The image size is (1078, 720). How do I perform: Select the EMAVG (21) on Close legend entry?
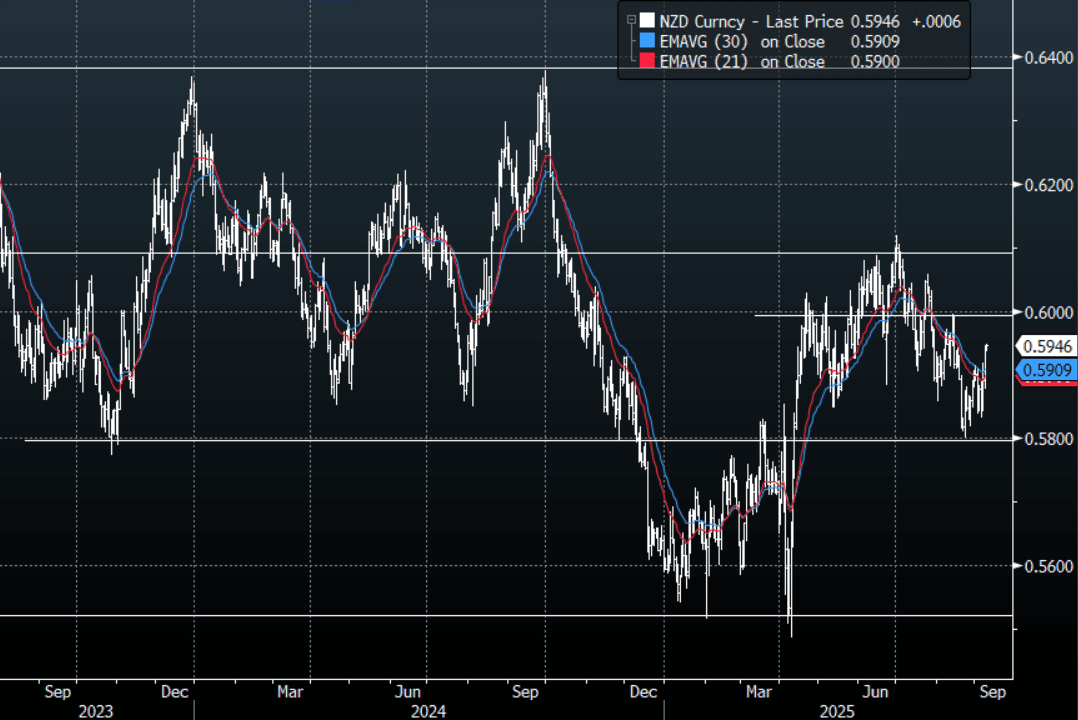click(x=742, y=62)
